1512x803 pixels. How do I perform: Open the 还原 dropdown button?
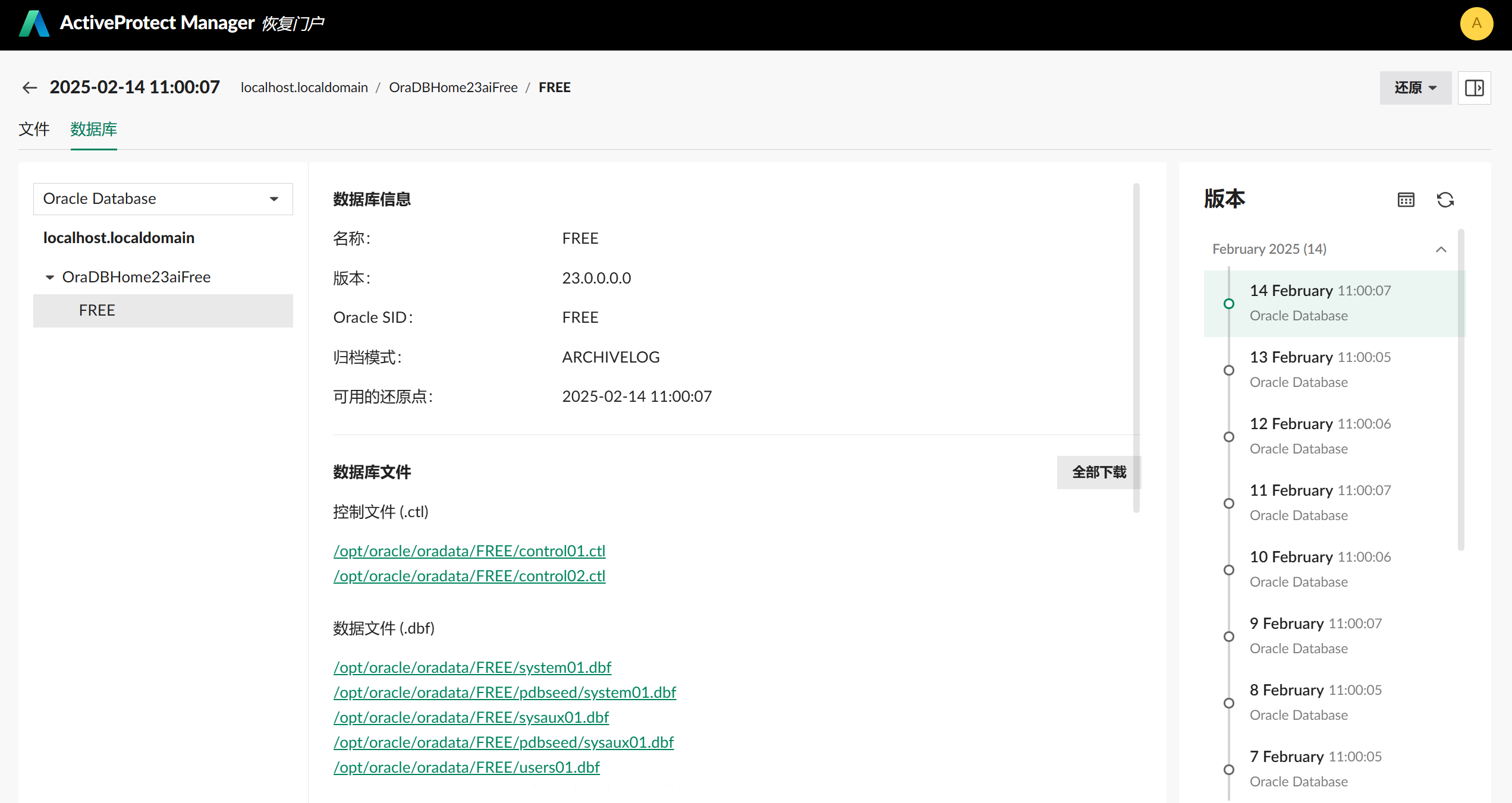point(1415,88)
